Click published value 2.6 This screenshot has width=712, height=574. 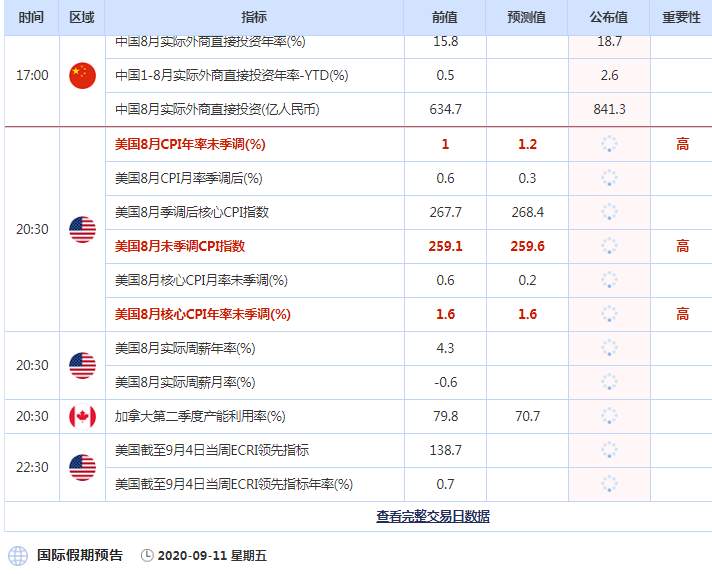click(609, 75)
